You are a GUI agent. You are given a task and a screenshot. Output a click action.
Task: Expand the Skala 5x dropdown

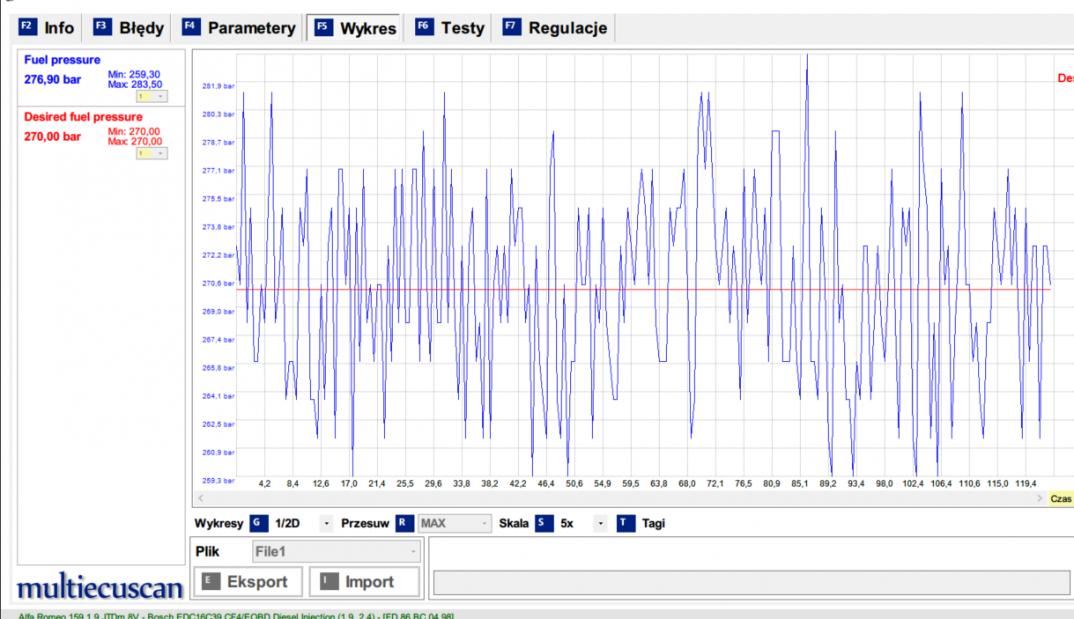coord(600,522)
